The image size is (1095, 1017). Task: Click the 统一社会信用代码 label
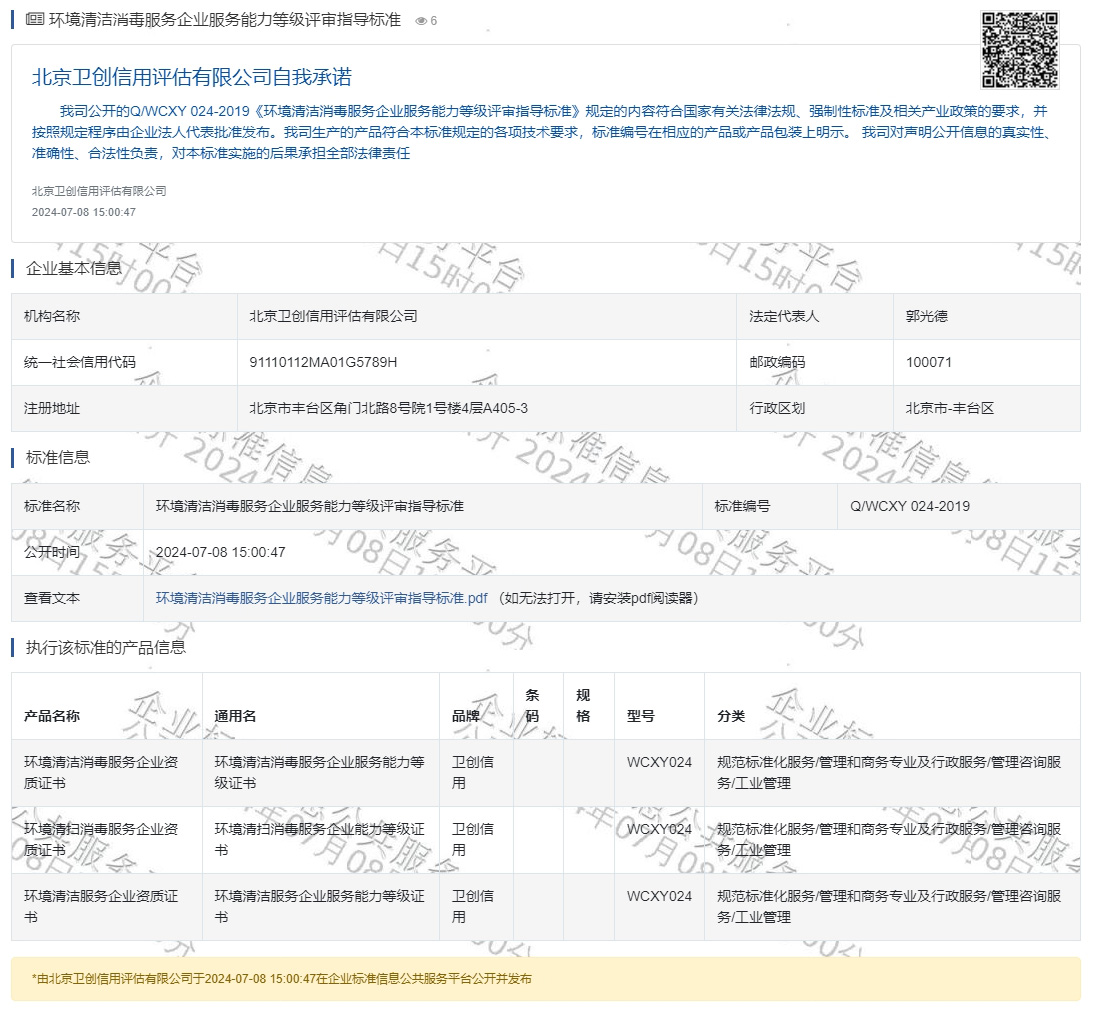point(80,362)
